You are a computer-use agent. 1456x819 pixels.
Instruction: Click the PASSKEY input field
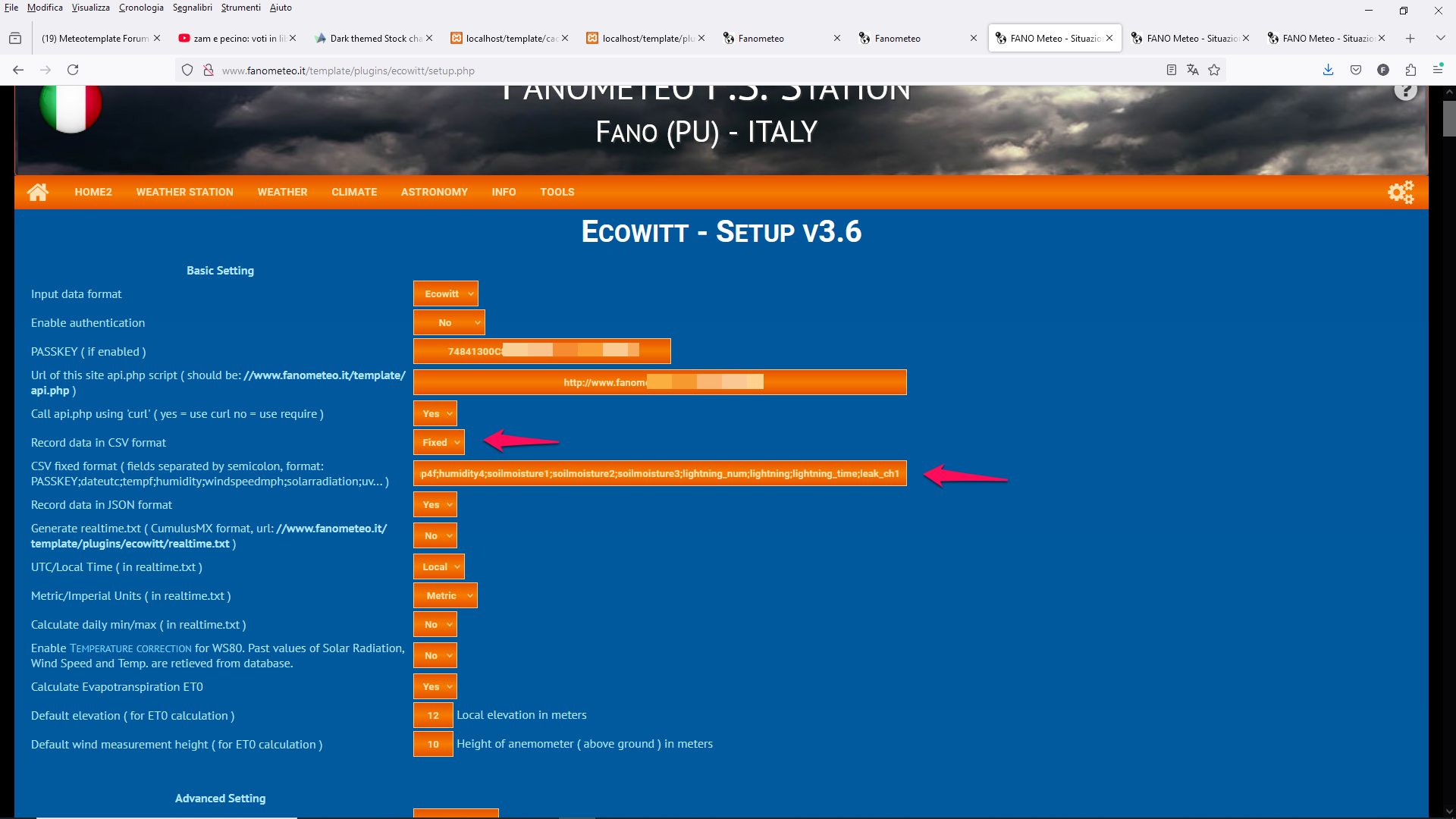tap(542, 351)
